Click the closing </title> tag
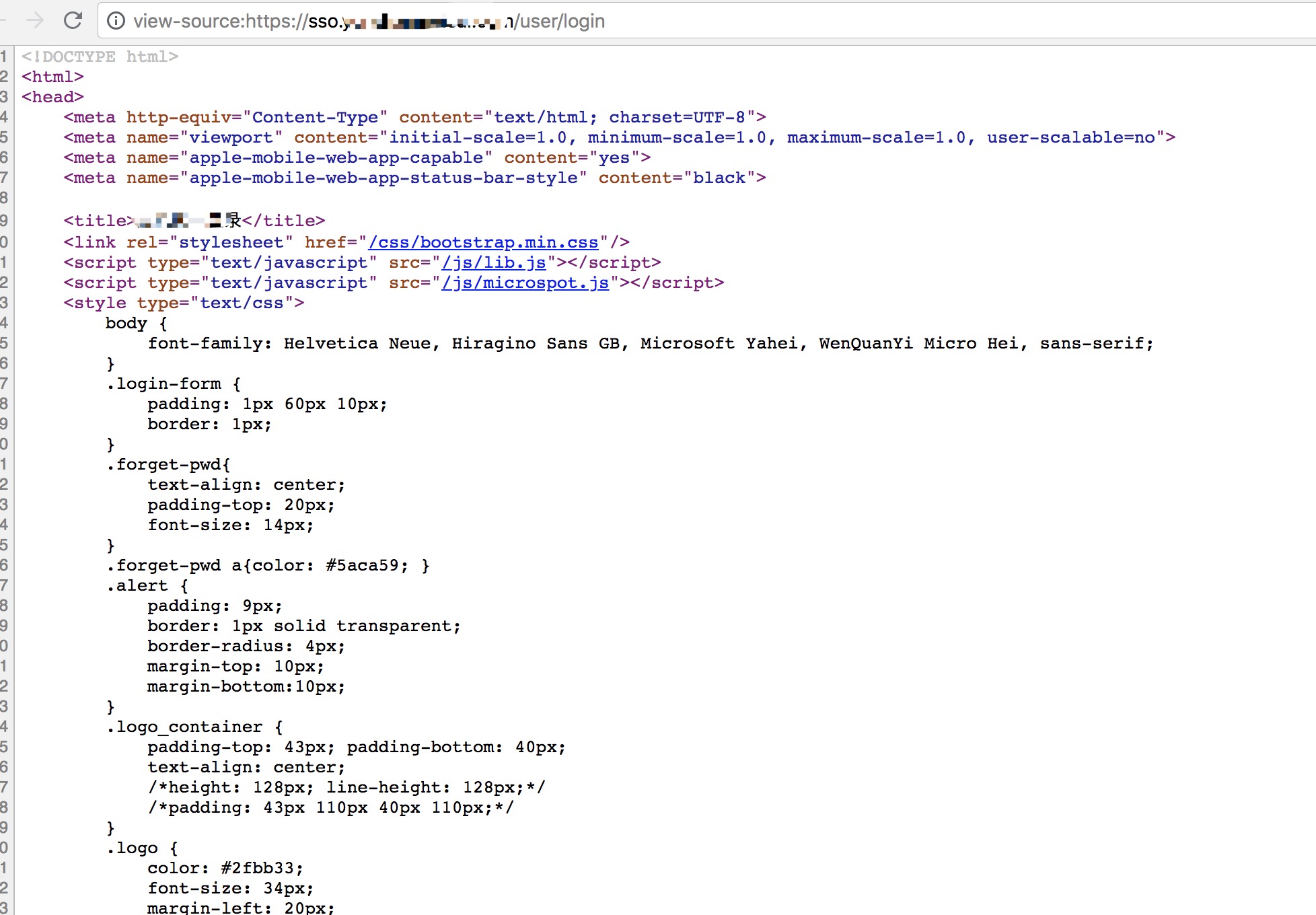The height and width of the screenshot is (915, 1316). tap(283, 221)
